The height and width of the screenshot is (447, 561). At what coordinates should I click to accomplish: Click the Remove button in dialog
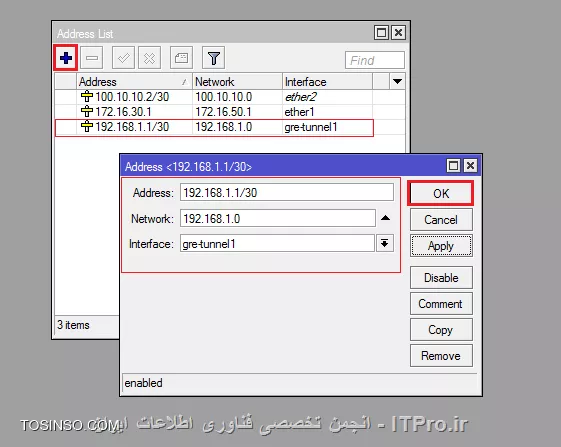[441, 356]
